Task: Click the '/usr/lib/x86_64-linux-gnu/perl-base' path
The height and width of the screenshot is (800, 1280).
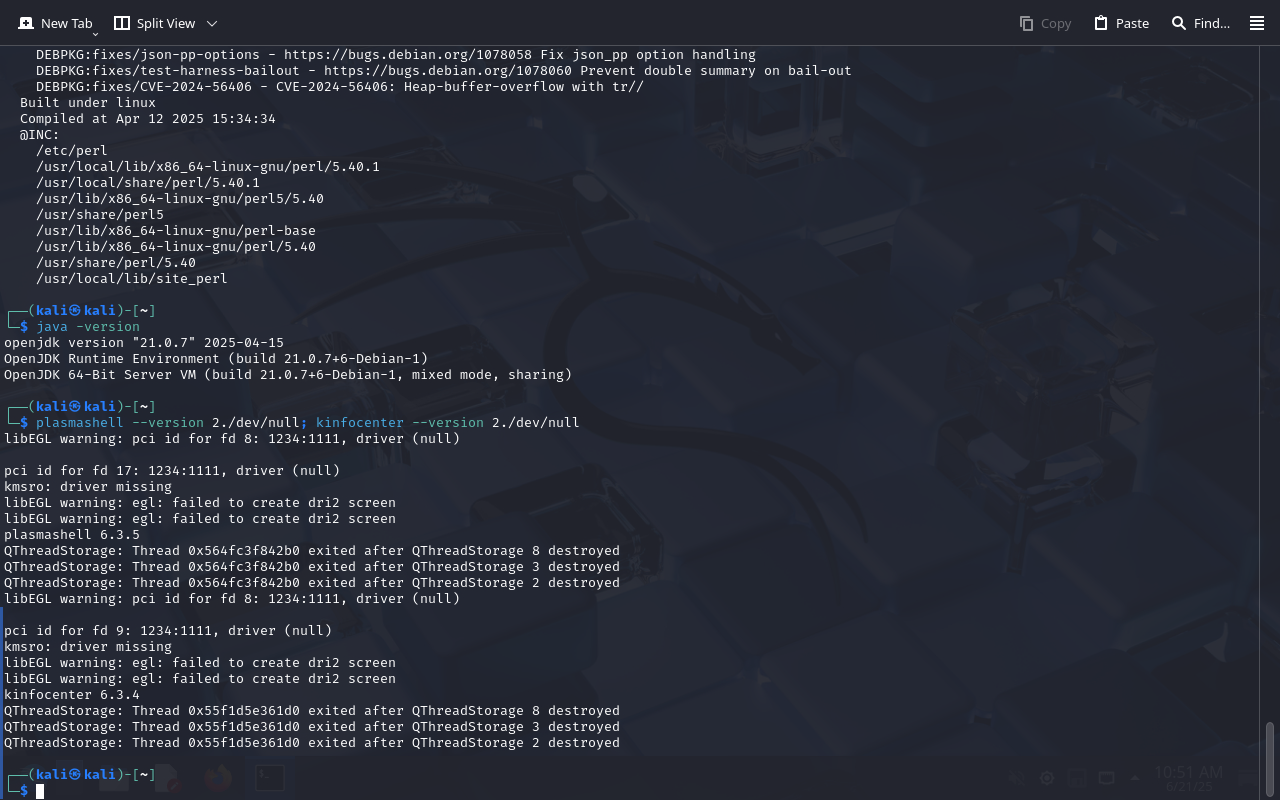Action: click(176, 231)
